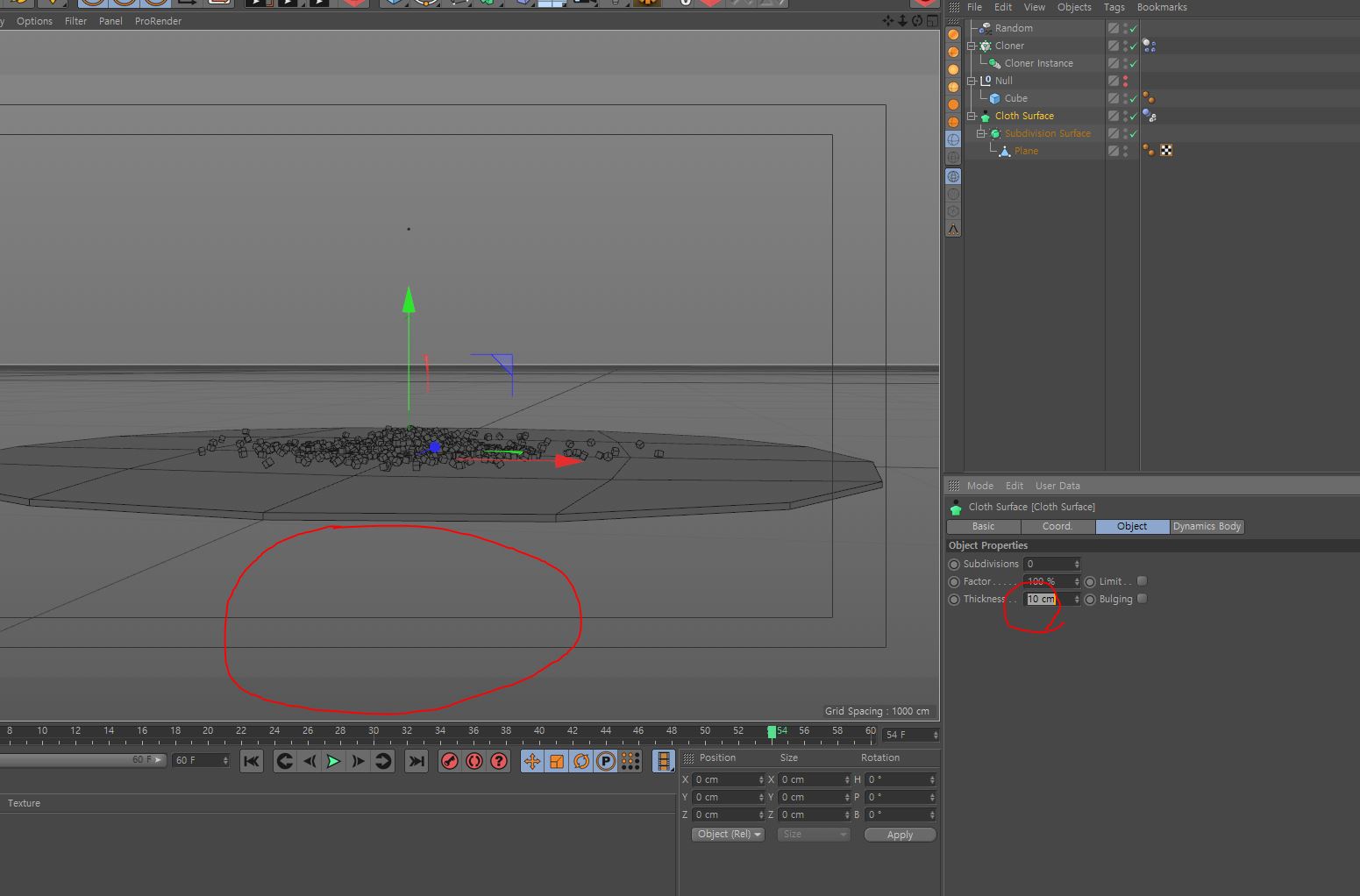Image resolution: width=1360 pixels, height=896 pixels.
Task: Open the Objects menu in Object Manager
Action: [1074, 7]
